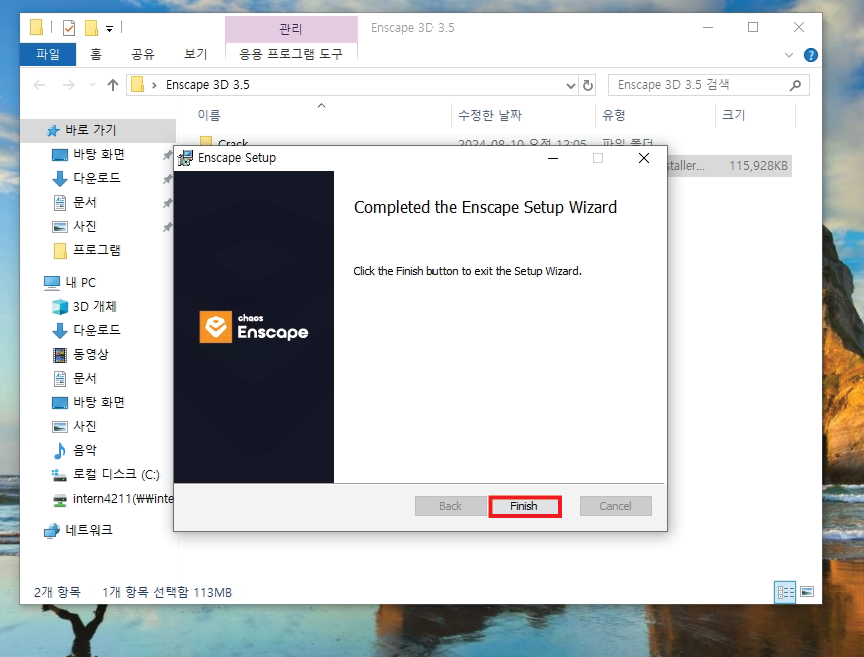Switch to the 공유 ribbon tab
Viewport: 864px width, 657px height.
tap(143, 54)
